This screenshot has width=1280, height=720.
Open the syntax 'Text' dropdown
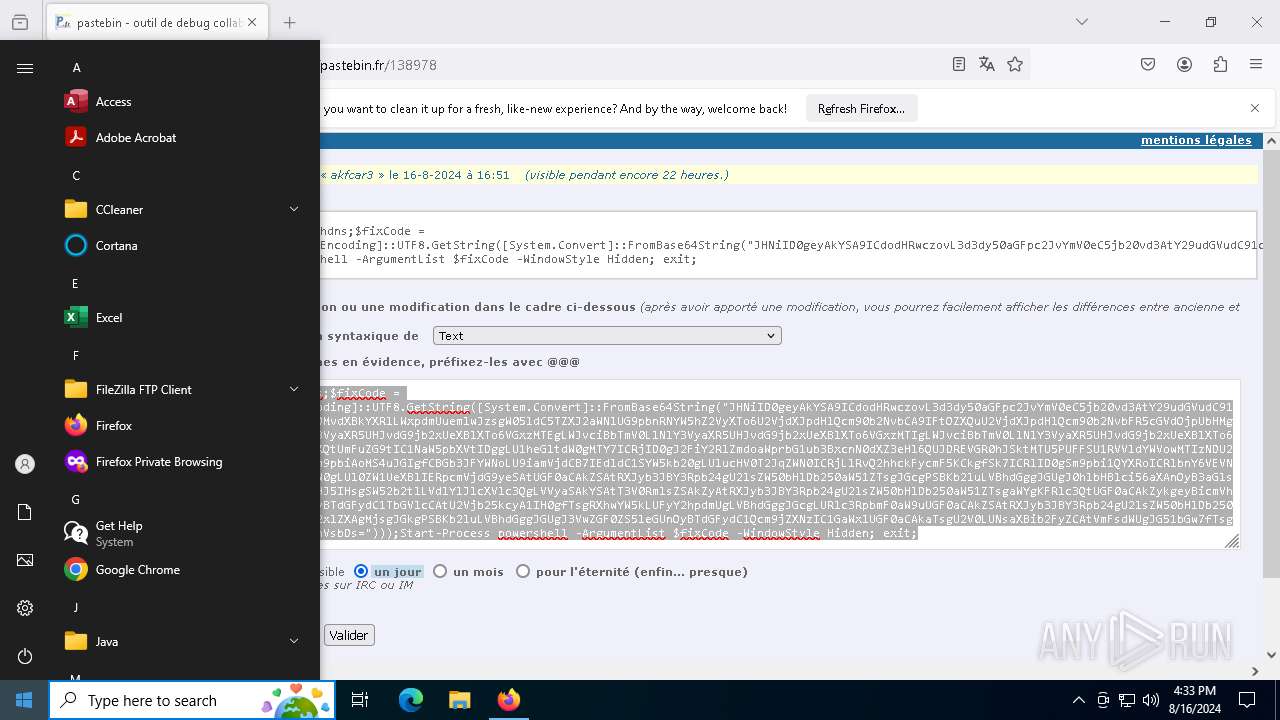pyautogui.click(x=607, y=336)
